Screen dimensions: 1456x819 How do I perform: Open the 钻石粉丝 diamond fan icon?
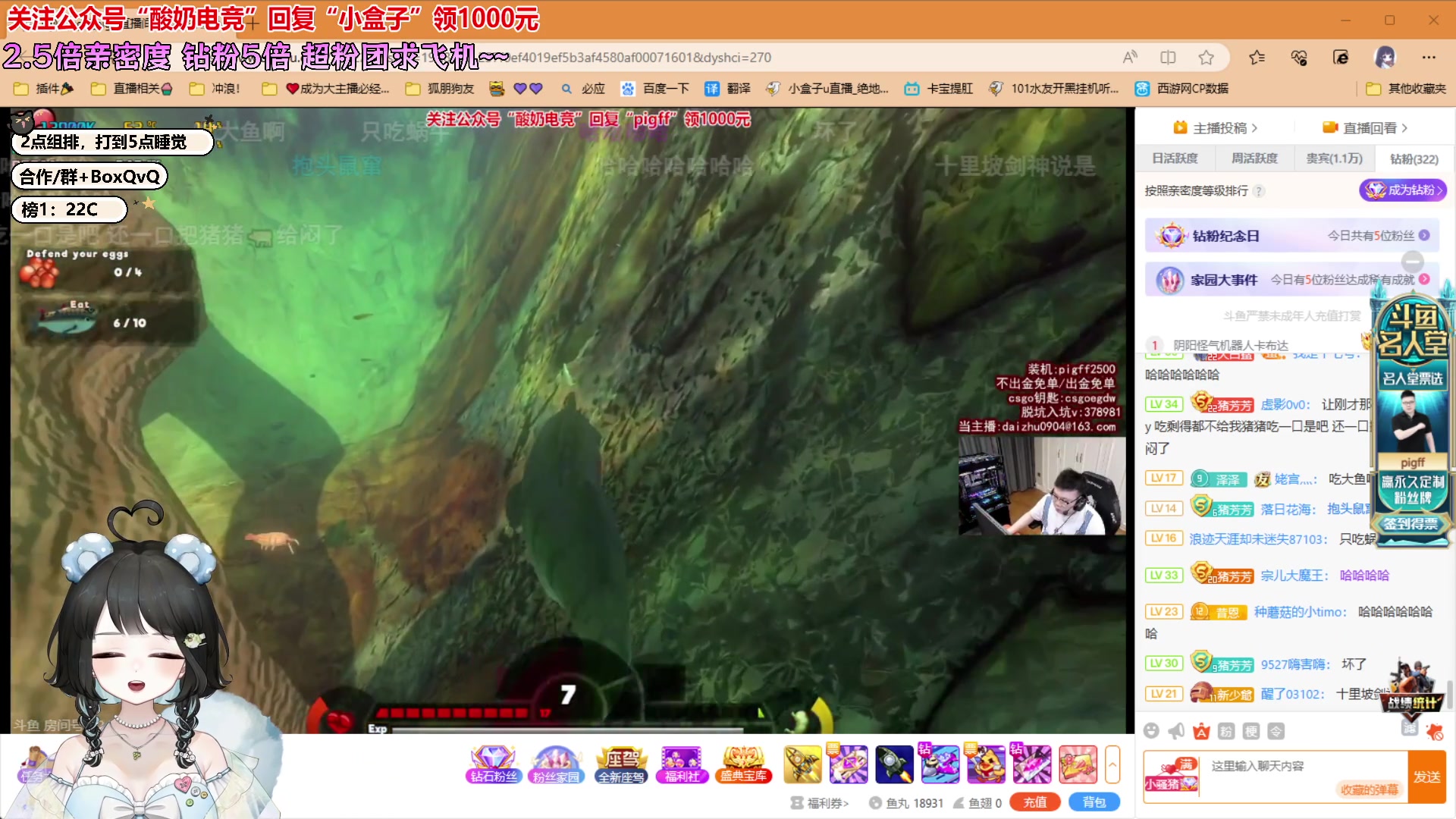coord(493,764)
